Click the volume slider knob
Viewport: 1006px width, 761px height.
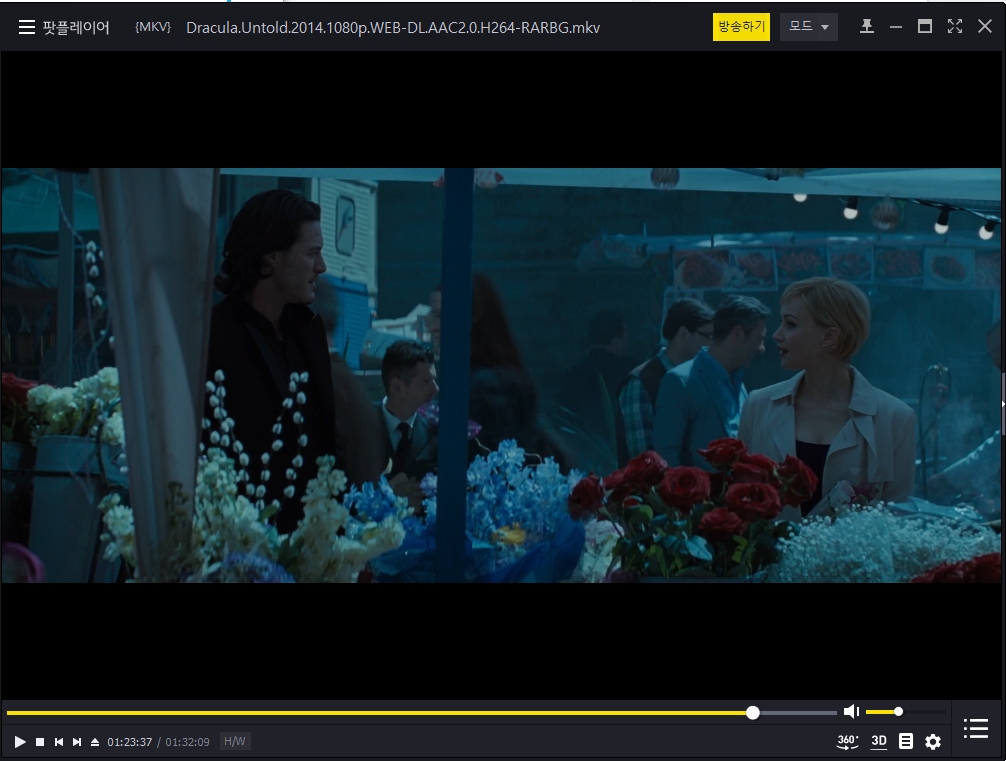point(898,712)
